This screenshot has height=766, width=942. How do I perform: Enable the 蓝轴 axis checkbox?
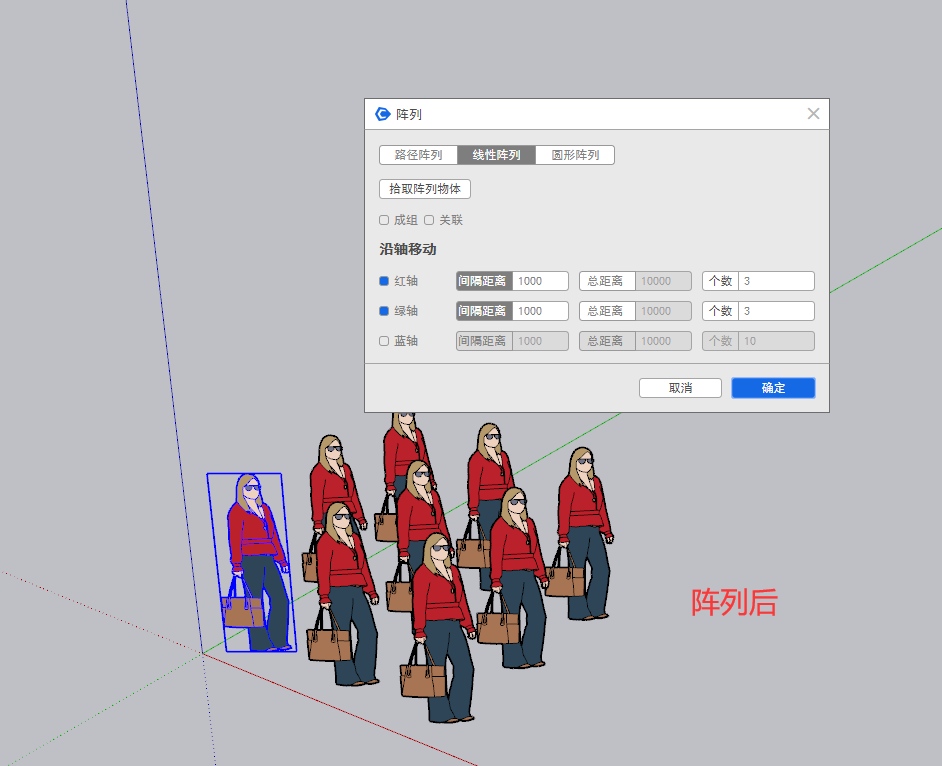(384, 341)
